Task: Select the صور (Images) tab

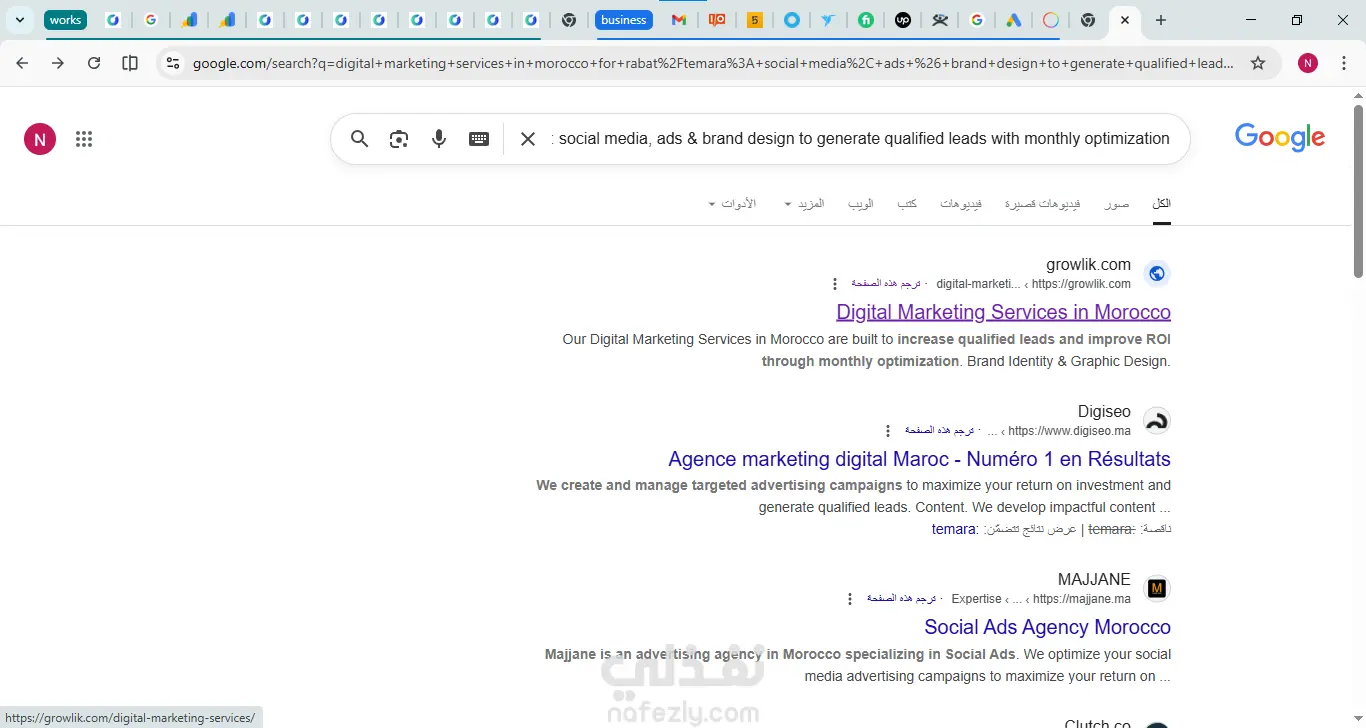Action: tap(1117, 204)
